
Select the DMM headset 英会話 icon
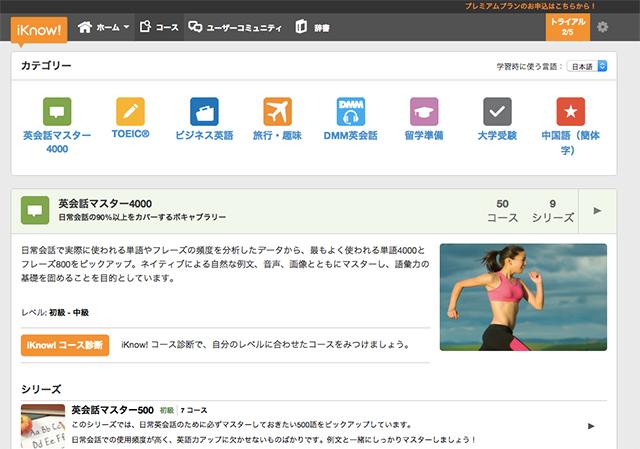(351, 111)
